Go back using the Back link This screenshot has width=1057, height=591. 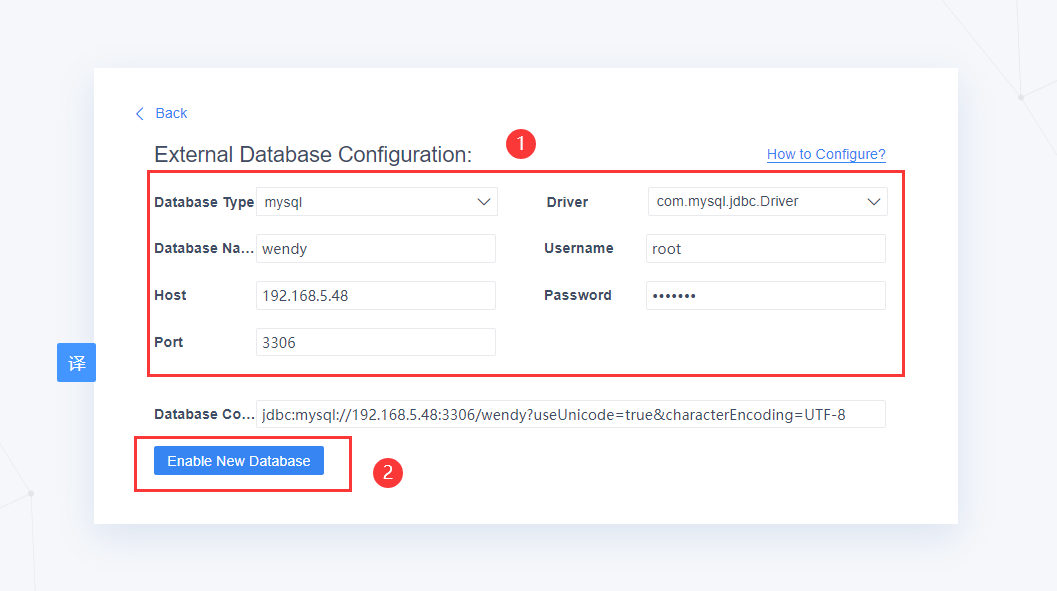[171, 113]
